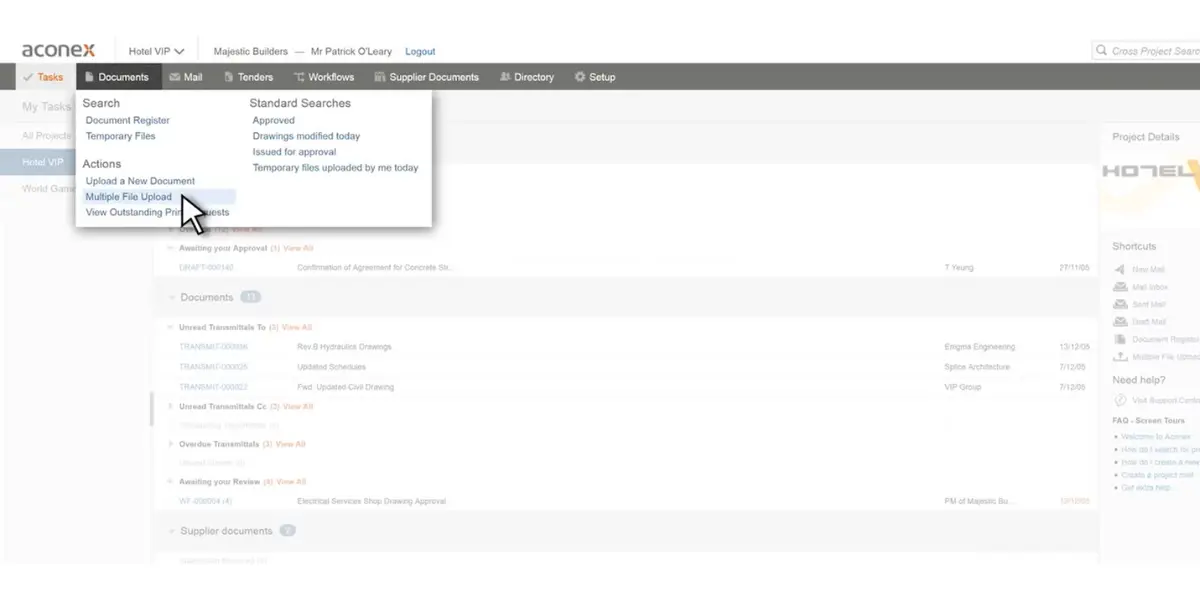
Task: Open Create a project mail tour
Action: 1156,475
